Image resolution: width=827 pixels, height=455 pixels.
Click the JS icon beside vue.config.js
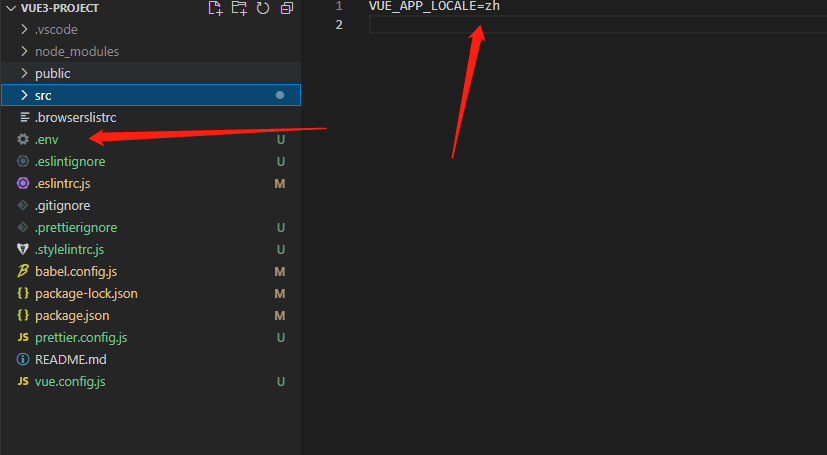(23, 381)
